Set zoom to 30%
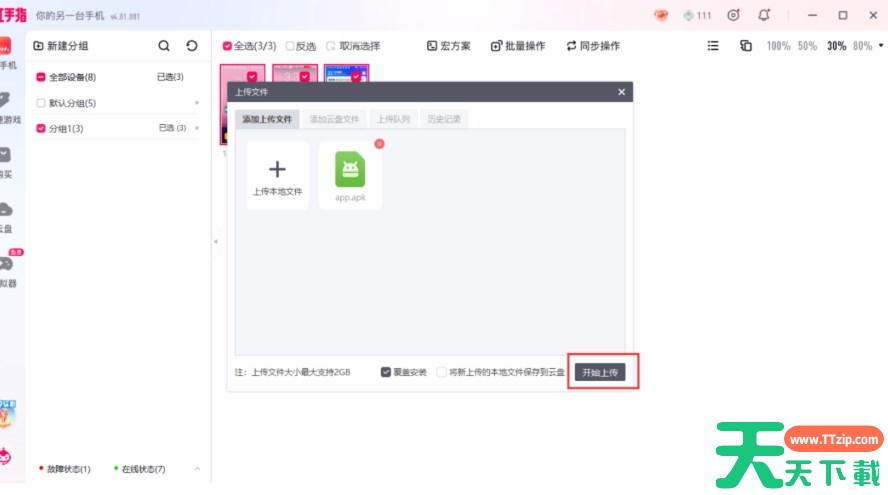The width and height of the screenshot is (888, 495). [x=836, y=46]
